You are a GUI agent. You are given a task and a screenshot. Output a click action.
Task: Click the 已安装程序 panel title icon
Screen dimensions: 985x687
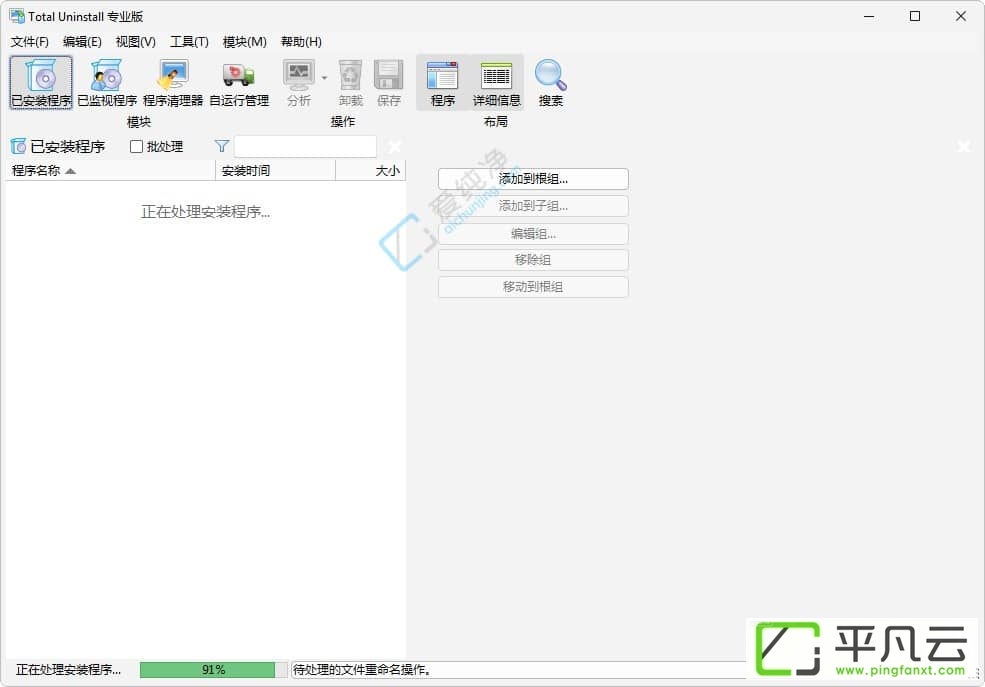18,146
